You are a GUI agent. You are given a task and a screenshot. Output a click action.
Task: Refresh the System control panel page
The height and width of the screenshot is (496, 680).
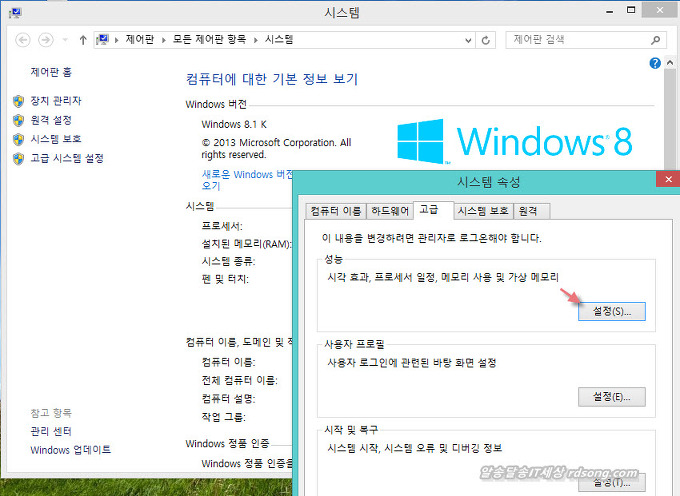click(x=485, y=40)
